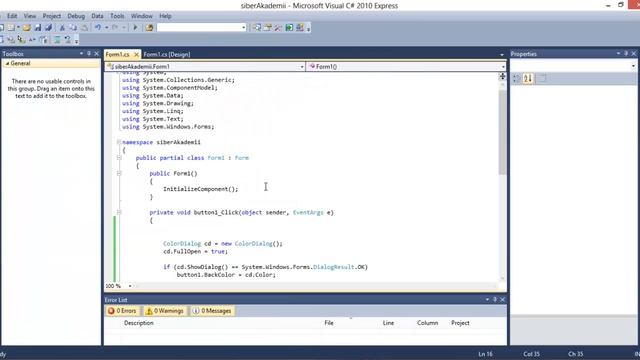Click the Display Word Completion icon

[x=32, y=40]
